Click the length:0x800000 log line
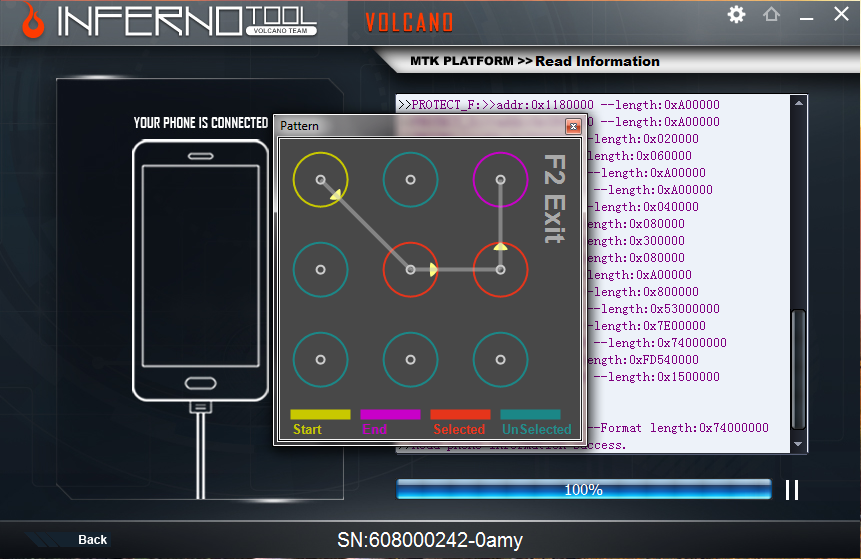861x559 pixels. pyautogui.click(x=643, y=292)
